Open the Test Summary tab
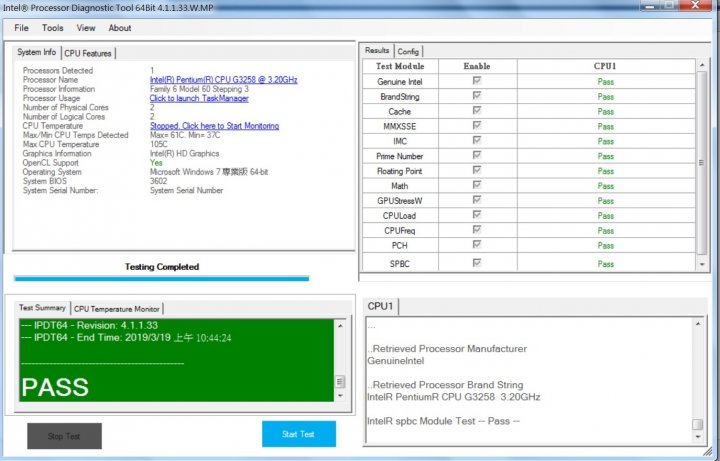The height and width of the screenshot is (461, 720). pos(42,308)
